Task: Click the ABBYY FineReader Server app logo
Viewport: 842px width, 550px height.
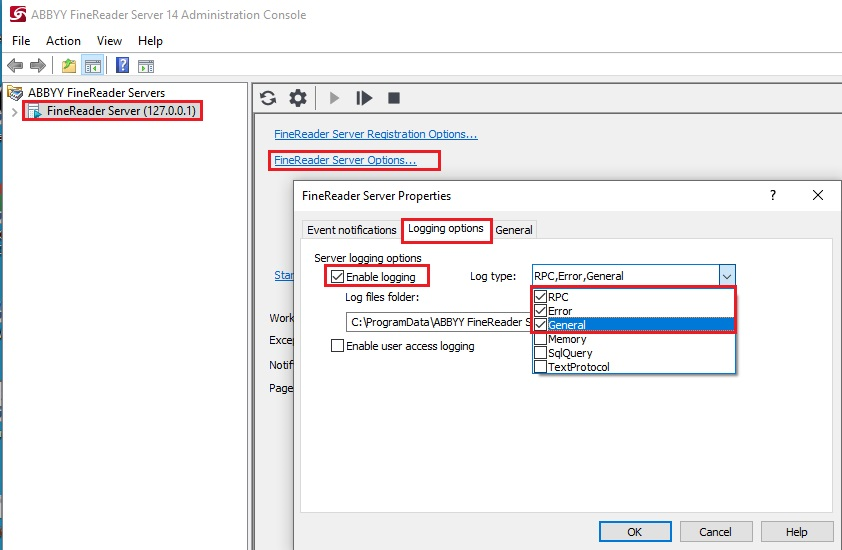Action: click(x=18, y=14)
